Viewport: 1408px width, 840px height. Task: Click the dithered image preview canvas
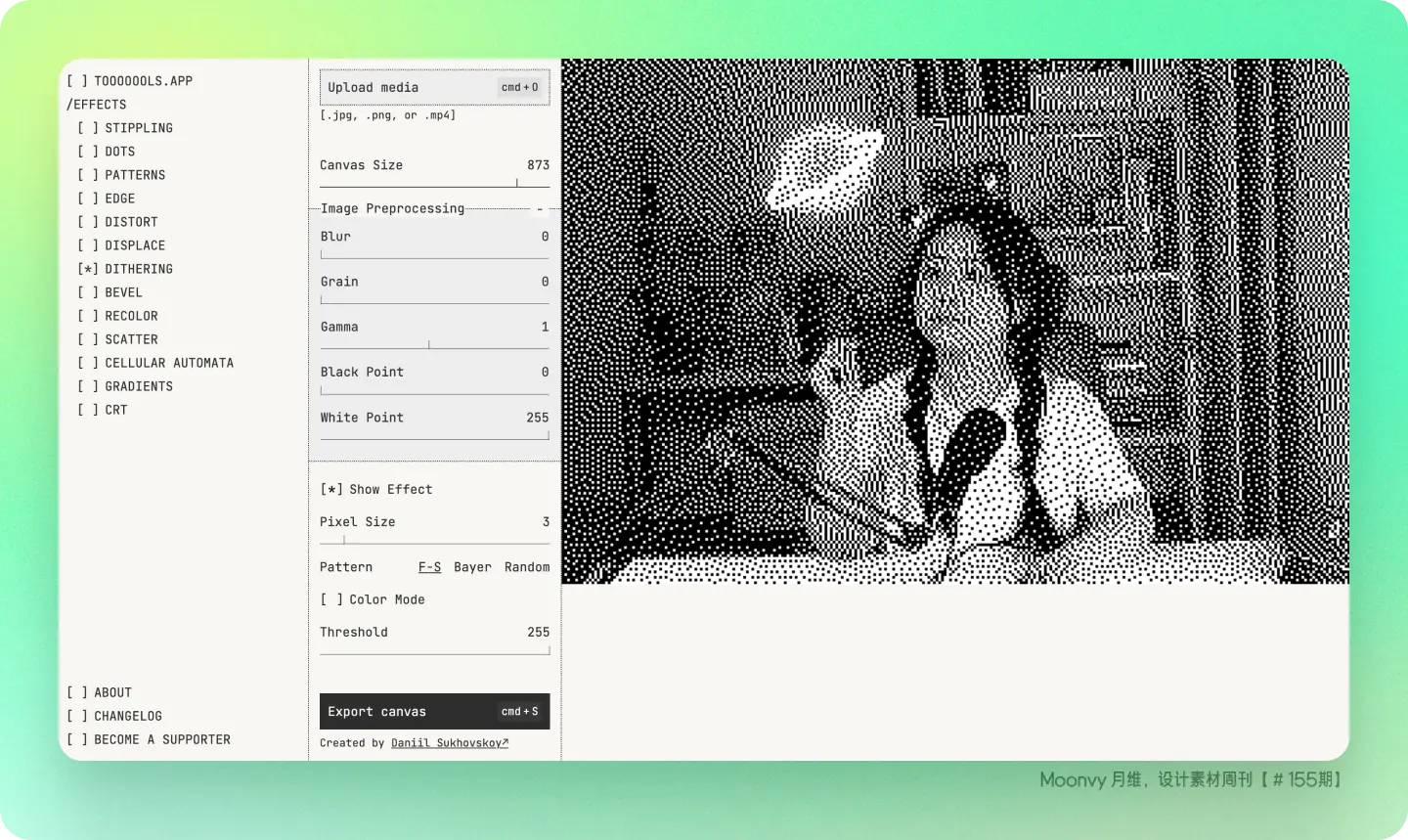pyautogui.click(x=954, y=323)
